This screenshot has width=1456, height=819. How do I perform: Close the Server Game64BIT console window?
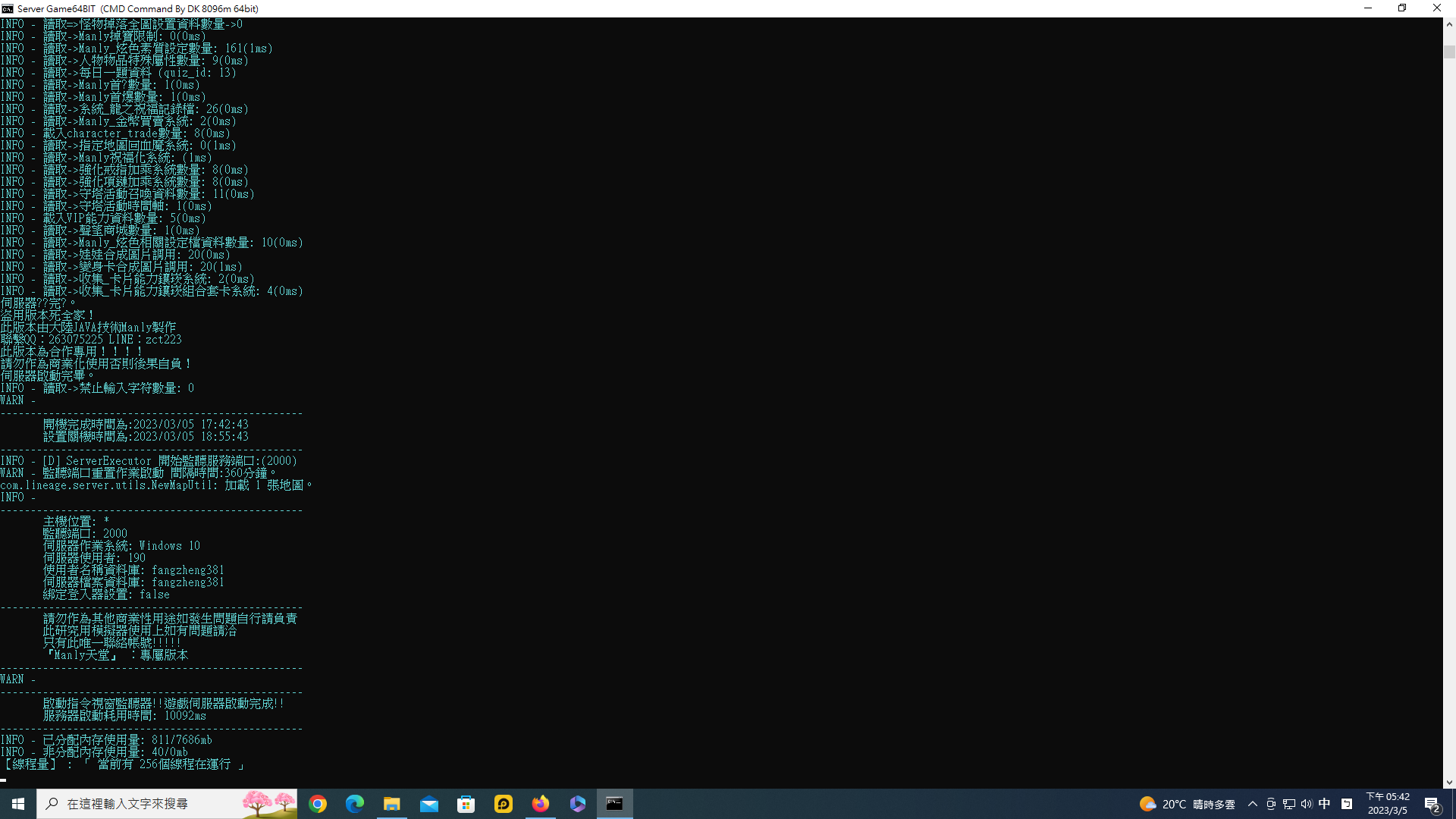coord(1437,8)
